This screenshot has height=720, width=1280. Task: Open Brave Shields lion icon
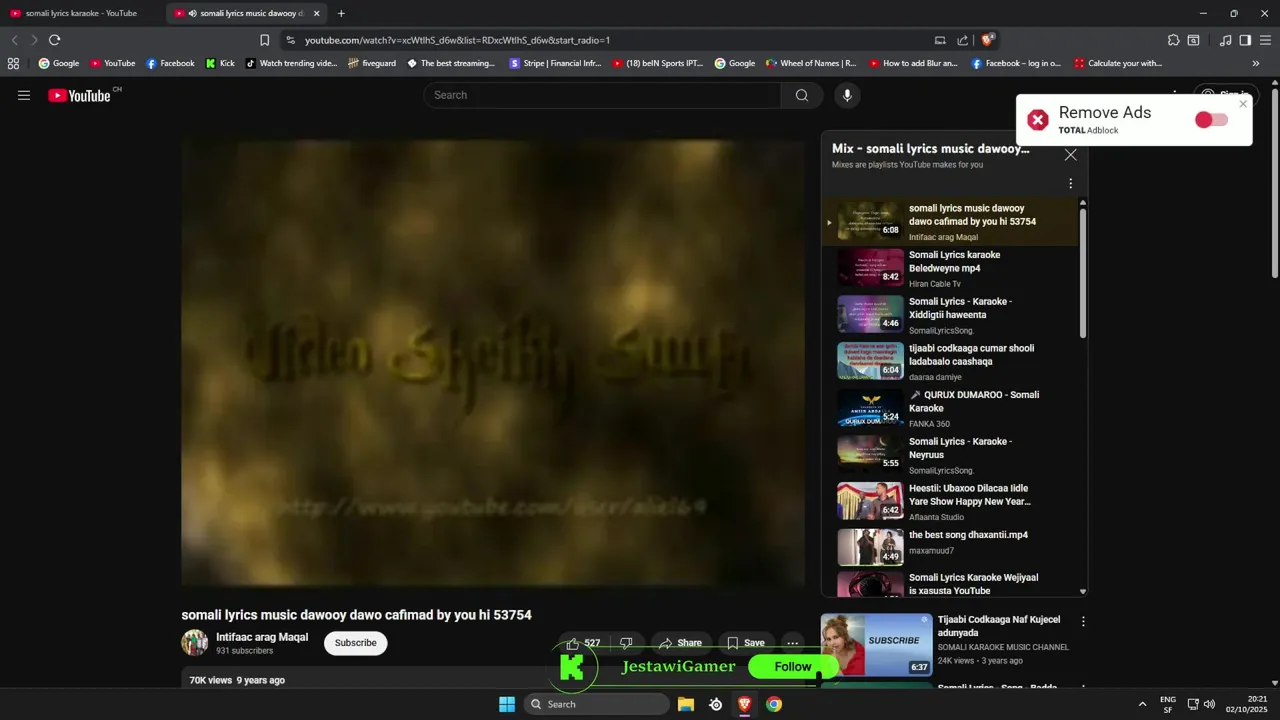987,40
